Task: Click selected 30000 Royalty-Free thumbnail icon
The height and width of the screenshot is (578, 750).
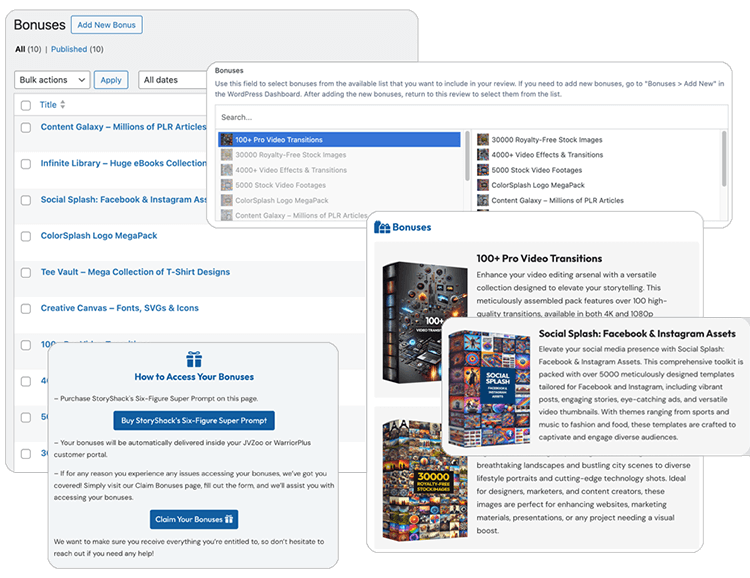Action: click(483, 140)
